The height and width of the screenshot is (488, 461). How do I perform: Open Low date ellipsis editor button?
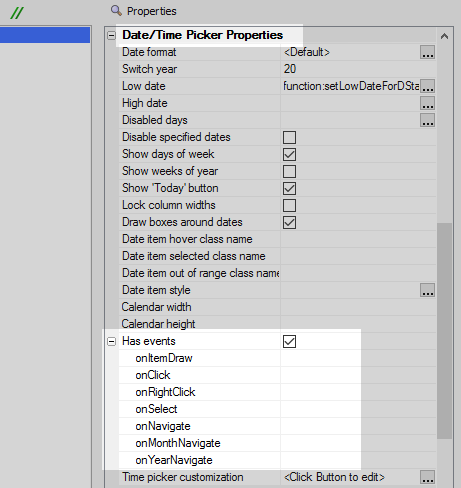(427, 86)
